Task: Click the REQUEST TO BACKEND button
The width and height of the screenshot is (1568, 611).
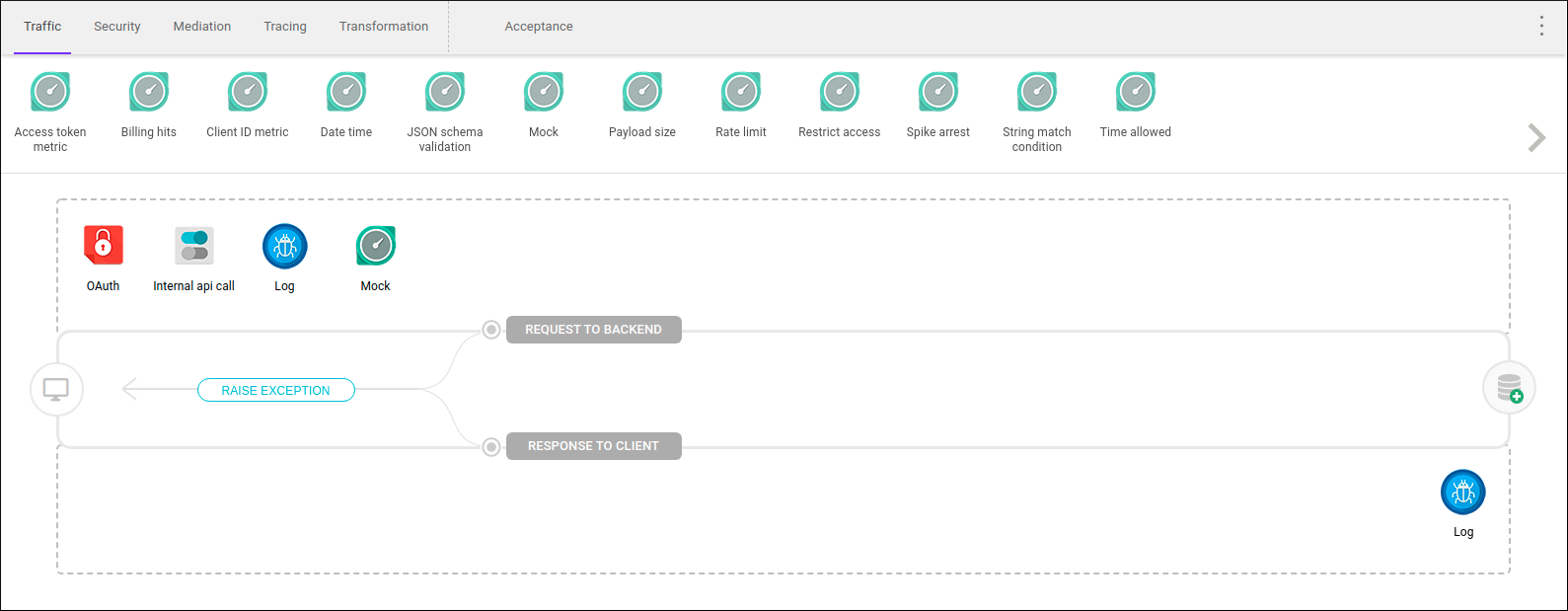Action: click(x=594, y=330)
